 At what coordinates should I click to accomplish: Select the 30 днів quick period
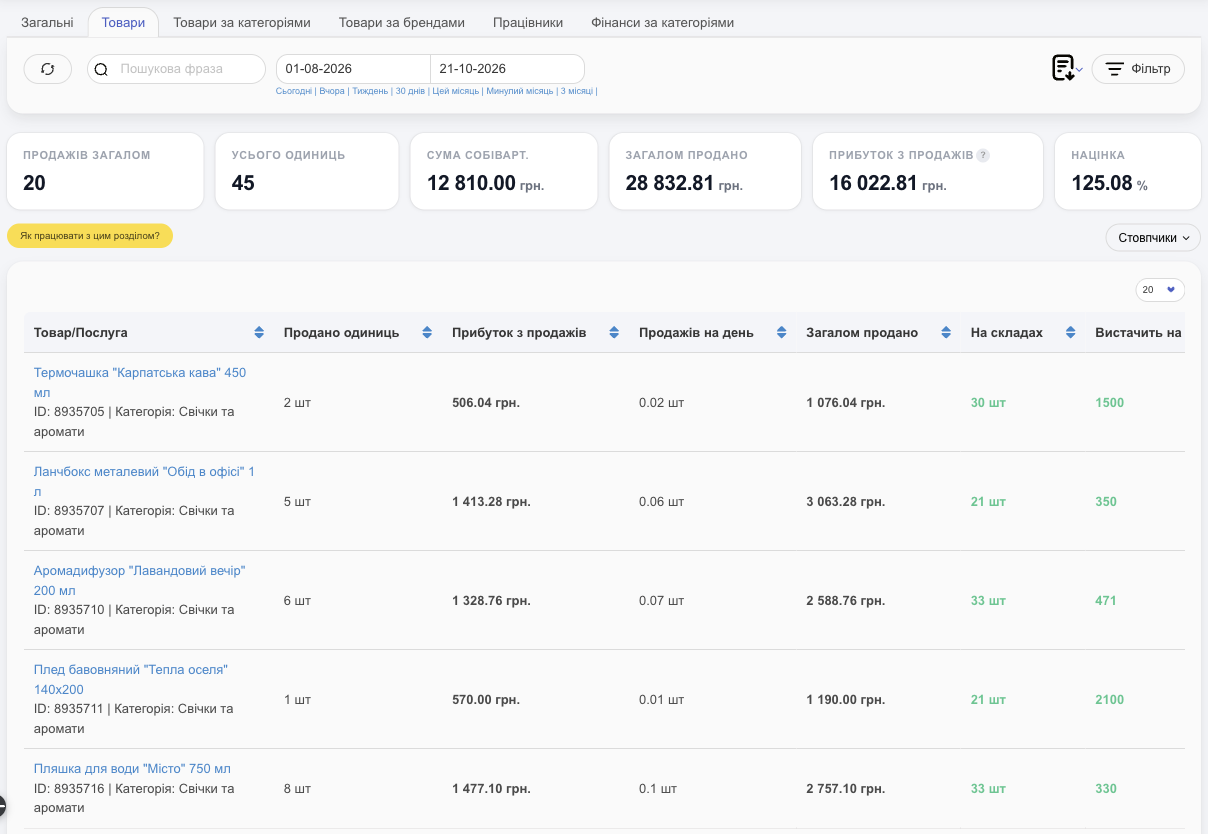[x=411, y=91]
